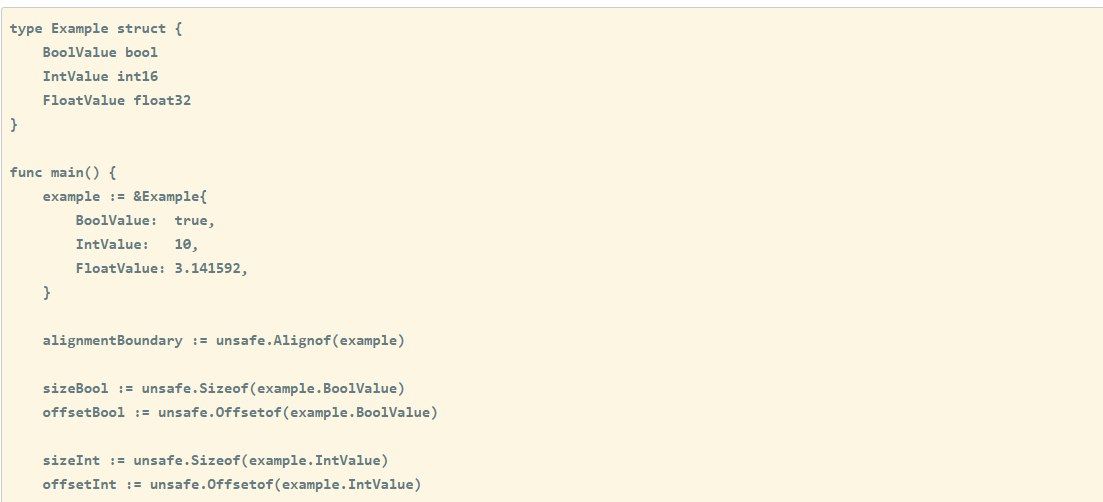The width and height of the screenshot is (1103, 502).
Task: Click 'example.IntValue' inside the Offsetof call
Action: pos(347,484)
